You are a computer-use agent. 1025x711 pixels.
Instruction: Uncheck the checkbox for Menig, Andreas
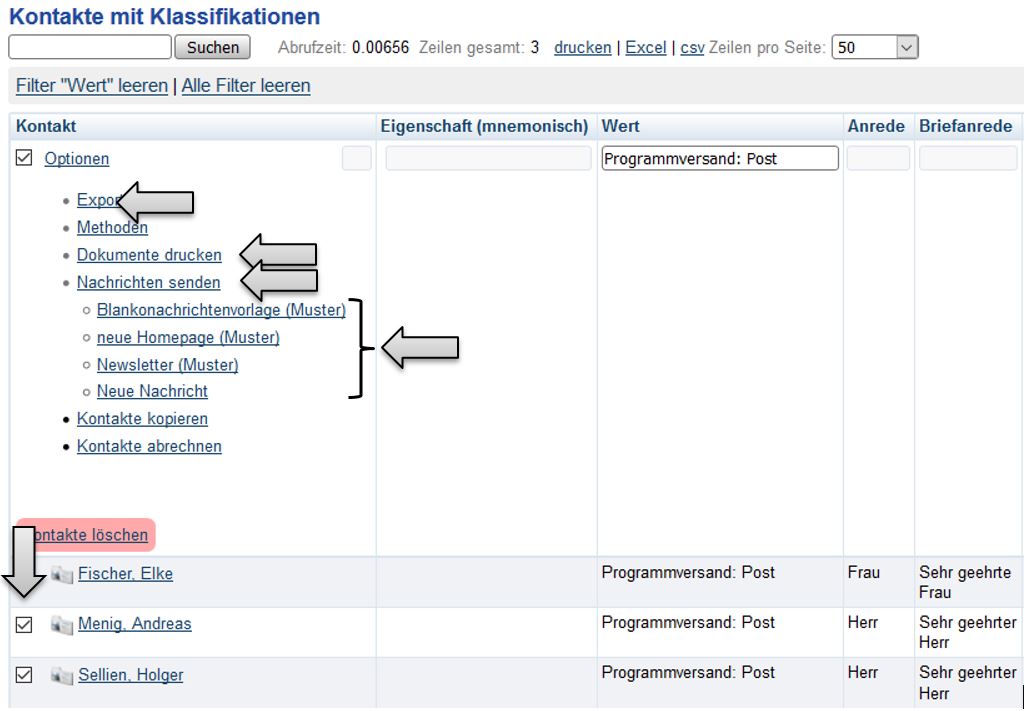[24, 625]
